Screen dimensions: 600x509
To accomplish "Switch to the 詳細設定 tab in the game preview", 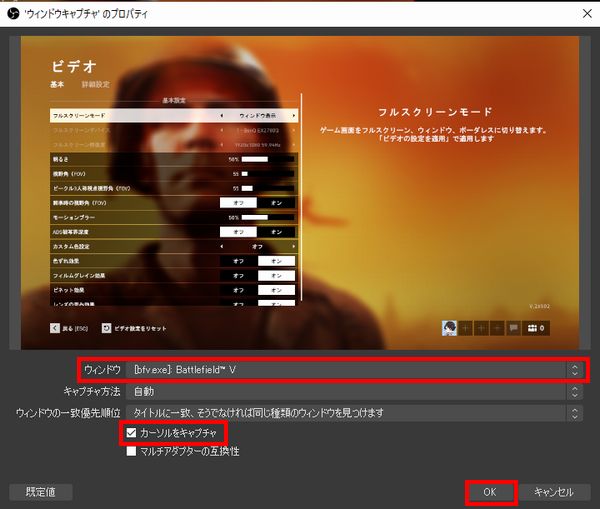I will (x=96, y=84).
